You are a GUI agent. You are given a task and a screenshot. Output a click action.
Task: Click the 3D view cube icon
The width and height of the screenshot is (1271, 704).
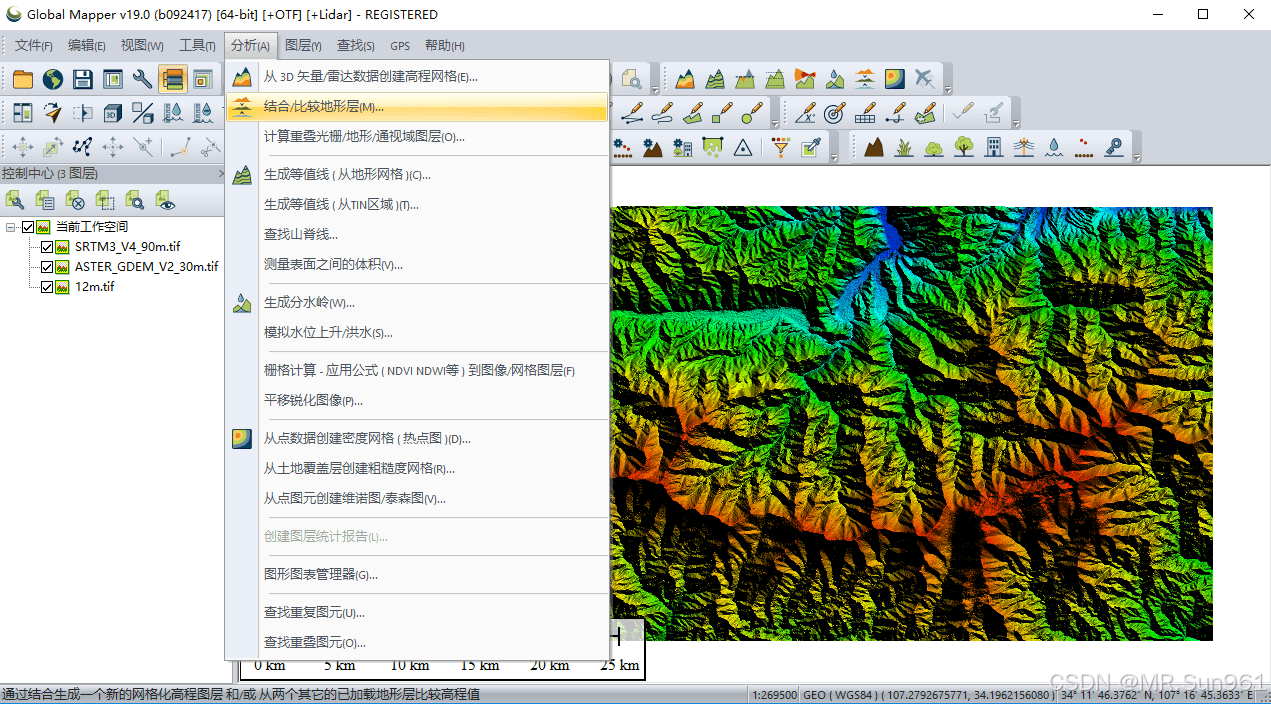coord(113,113)
